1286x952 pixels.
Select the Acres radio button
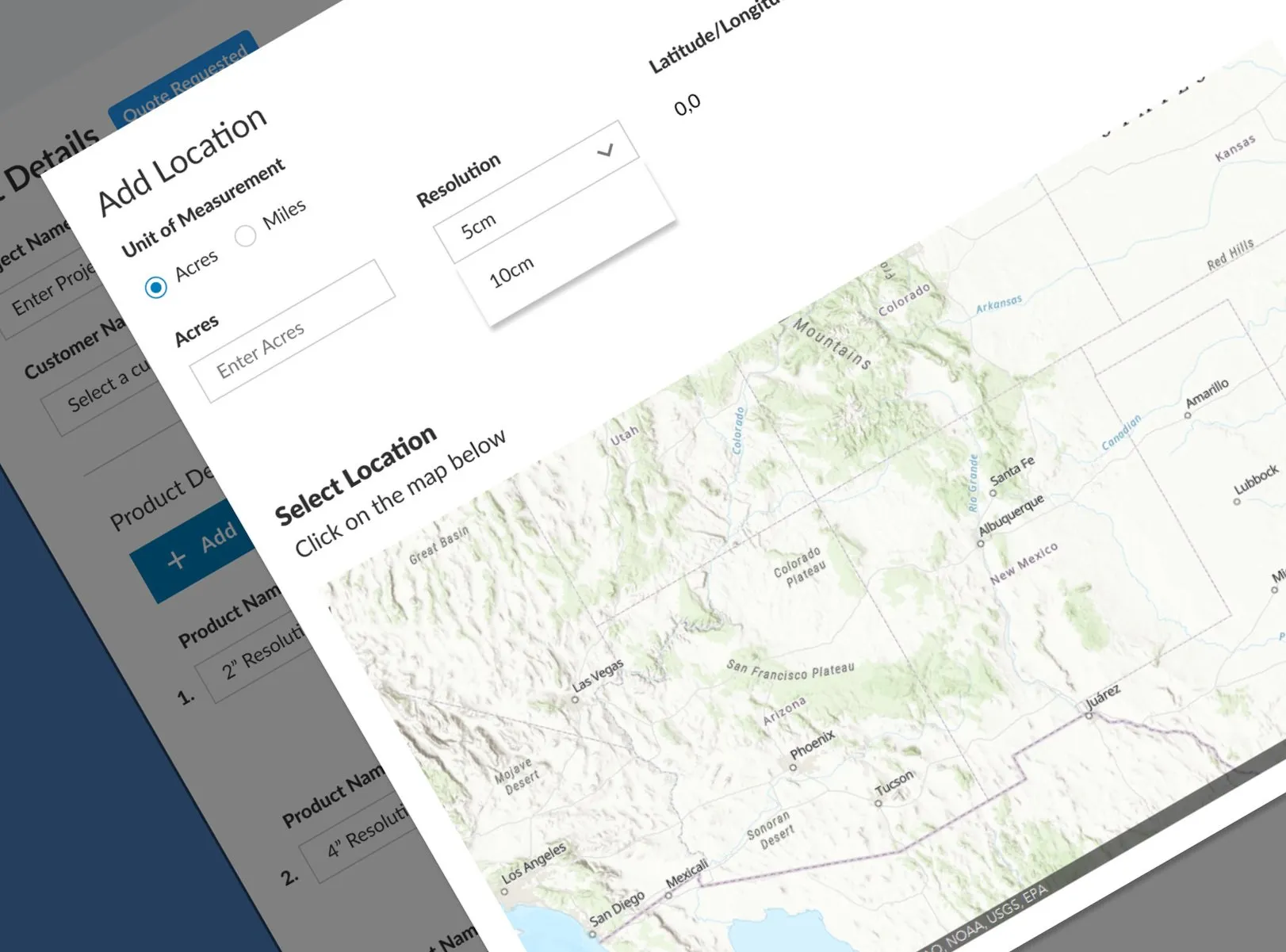coord(156,287)
